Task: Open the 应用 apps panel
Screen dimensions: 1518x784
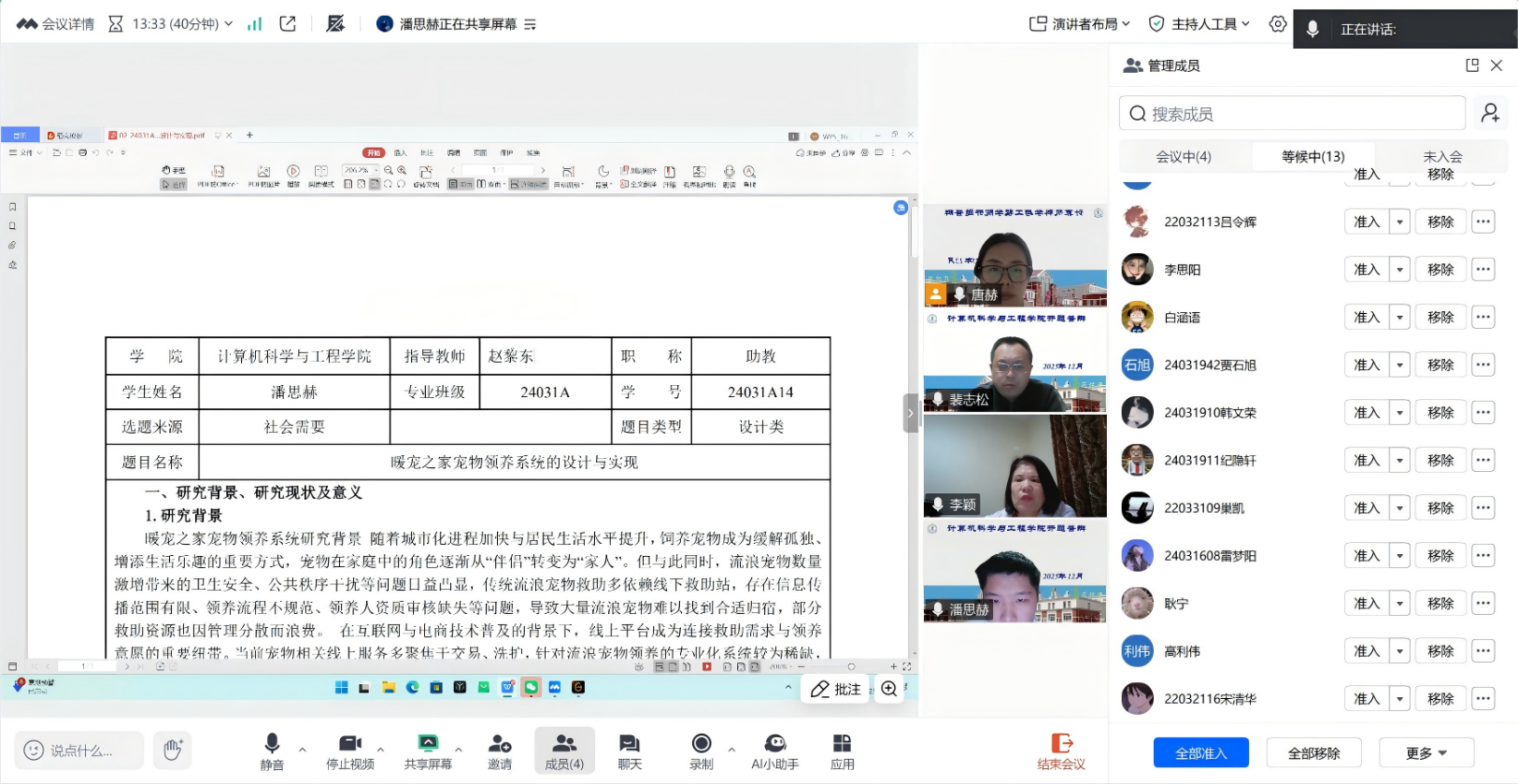Action: coord(842,751)
